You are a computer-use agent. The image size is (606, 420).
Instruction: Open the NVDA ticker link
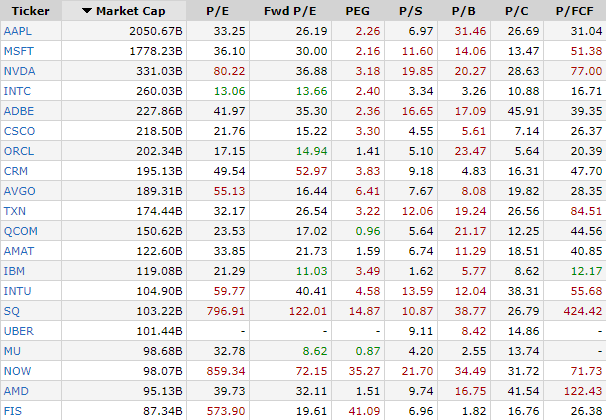tap(19, 71)
